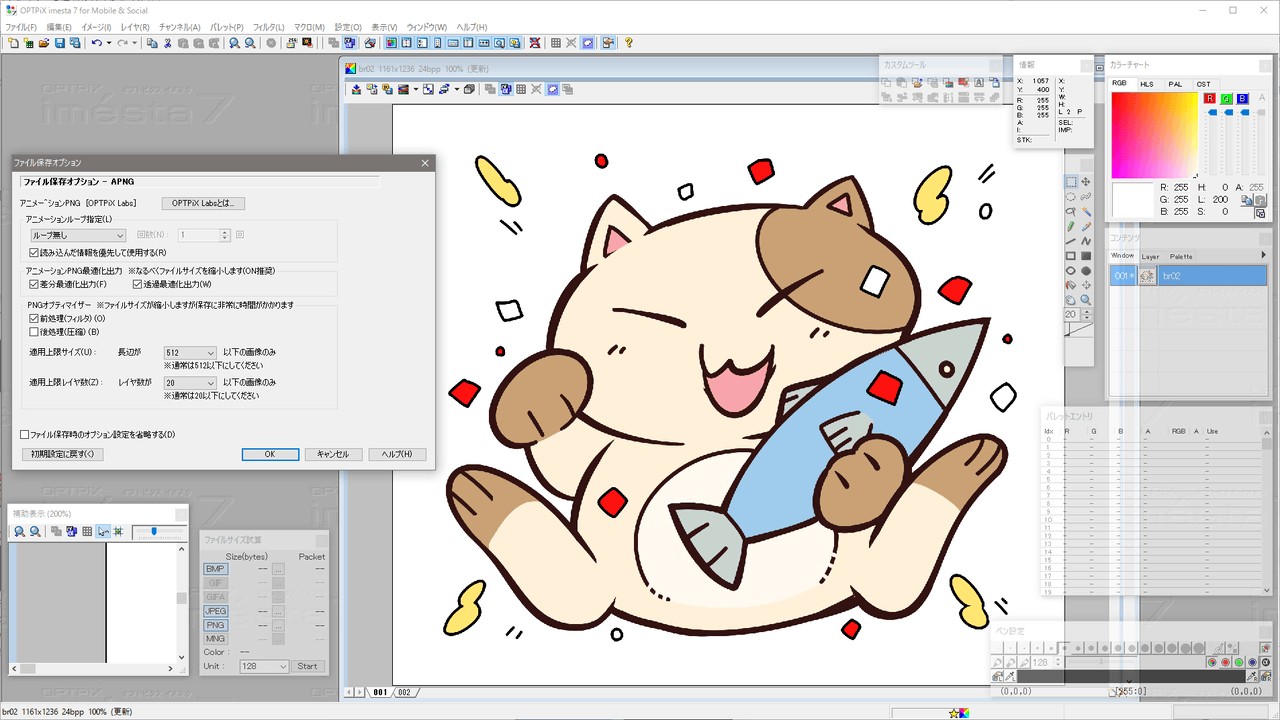Select the straight line tool

coord(1071,241)
